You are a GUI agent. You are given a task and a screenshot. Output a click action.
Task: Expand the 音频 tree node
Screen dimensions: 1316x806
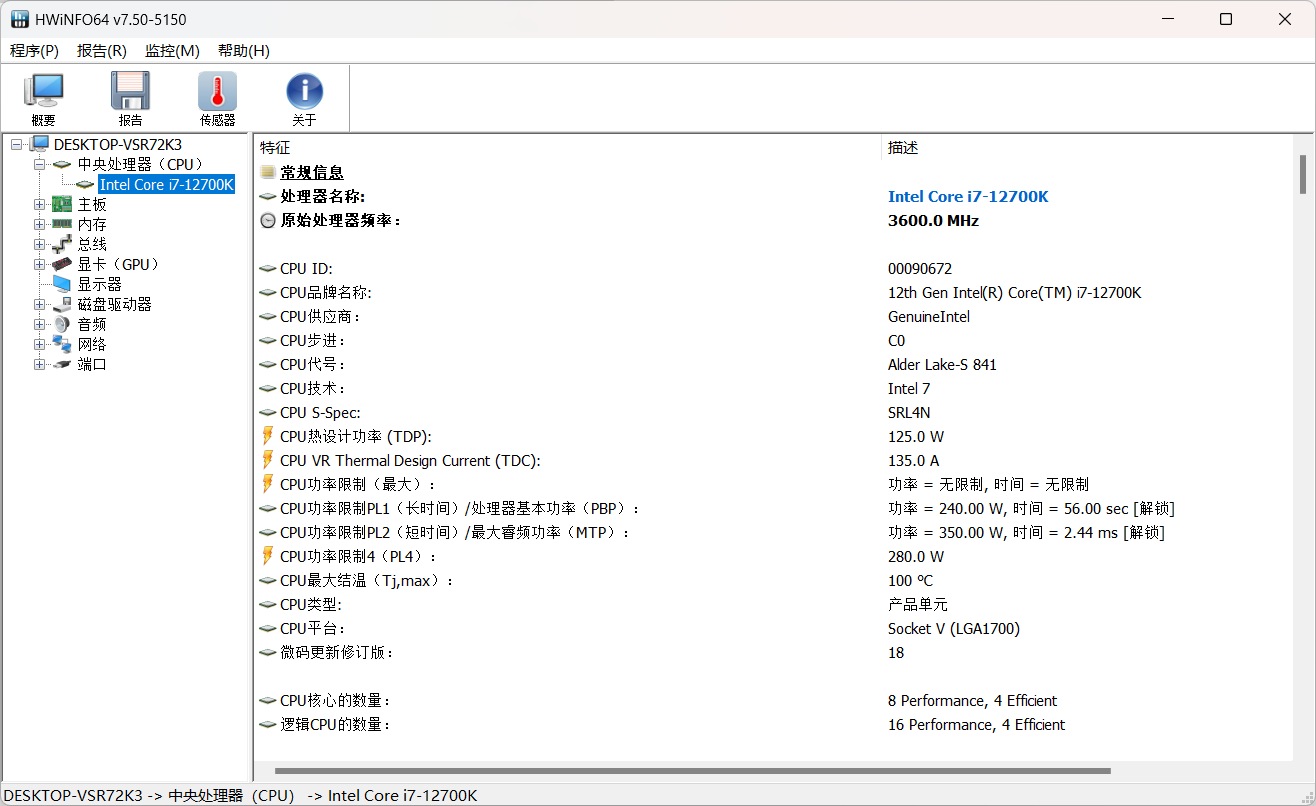coord(39,324)
